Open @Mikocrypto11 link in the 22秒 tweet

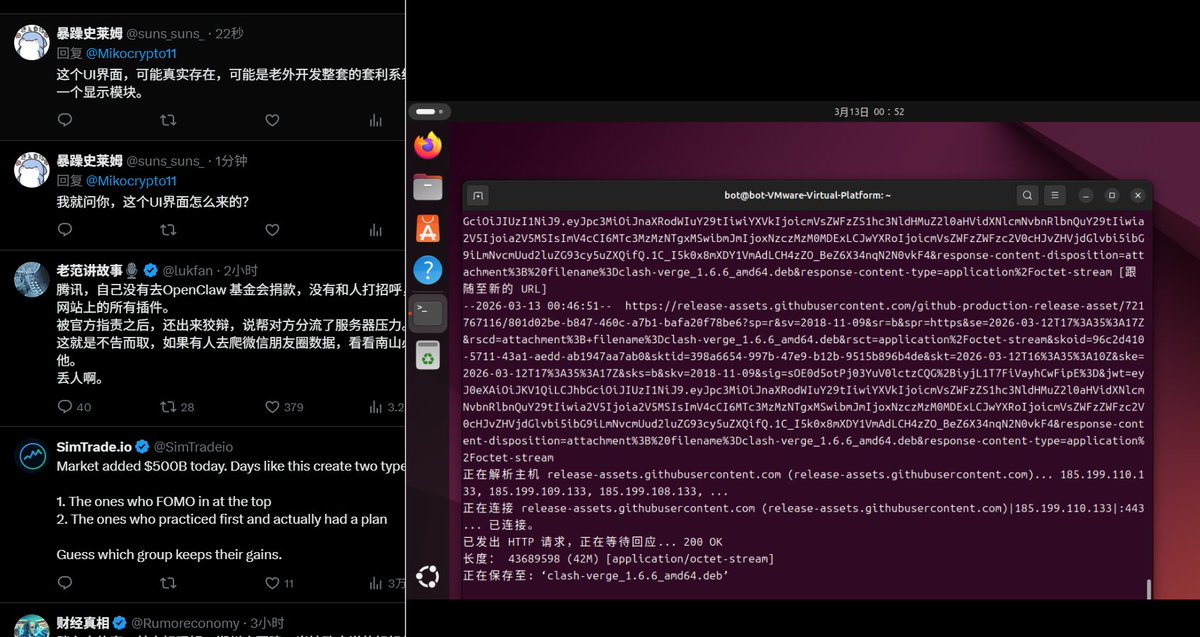pos(131,53)
